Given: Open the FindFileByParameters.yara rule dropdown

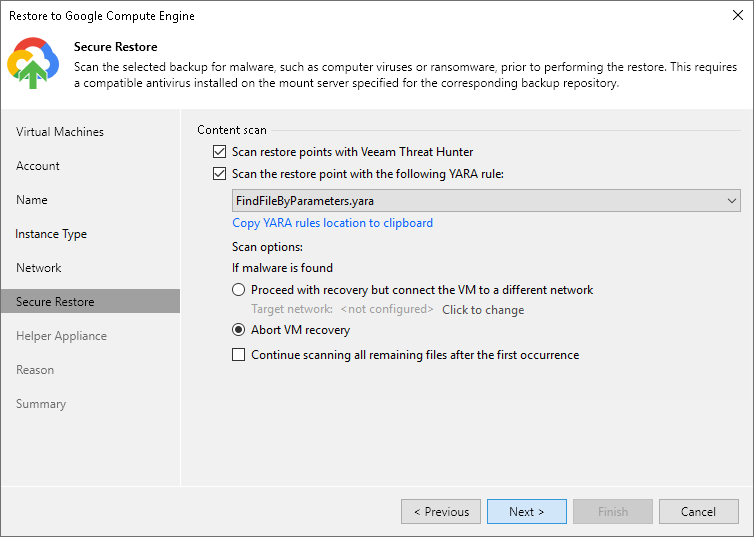Looking at the screenshot, I should pyautogui.click(x=486, y=200).
